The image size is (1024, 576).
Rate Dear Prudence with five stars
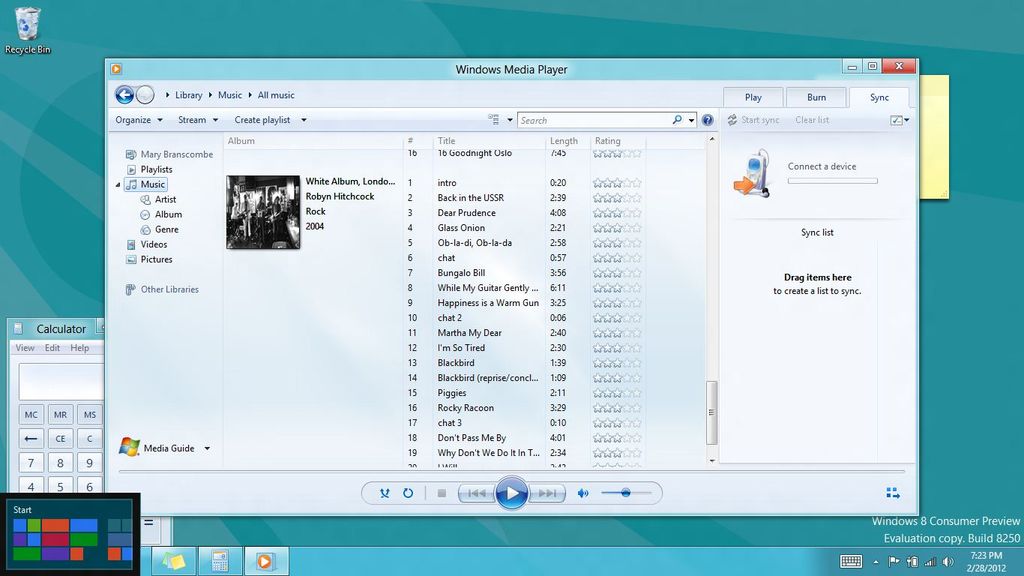click(637, 212)
